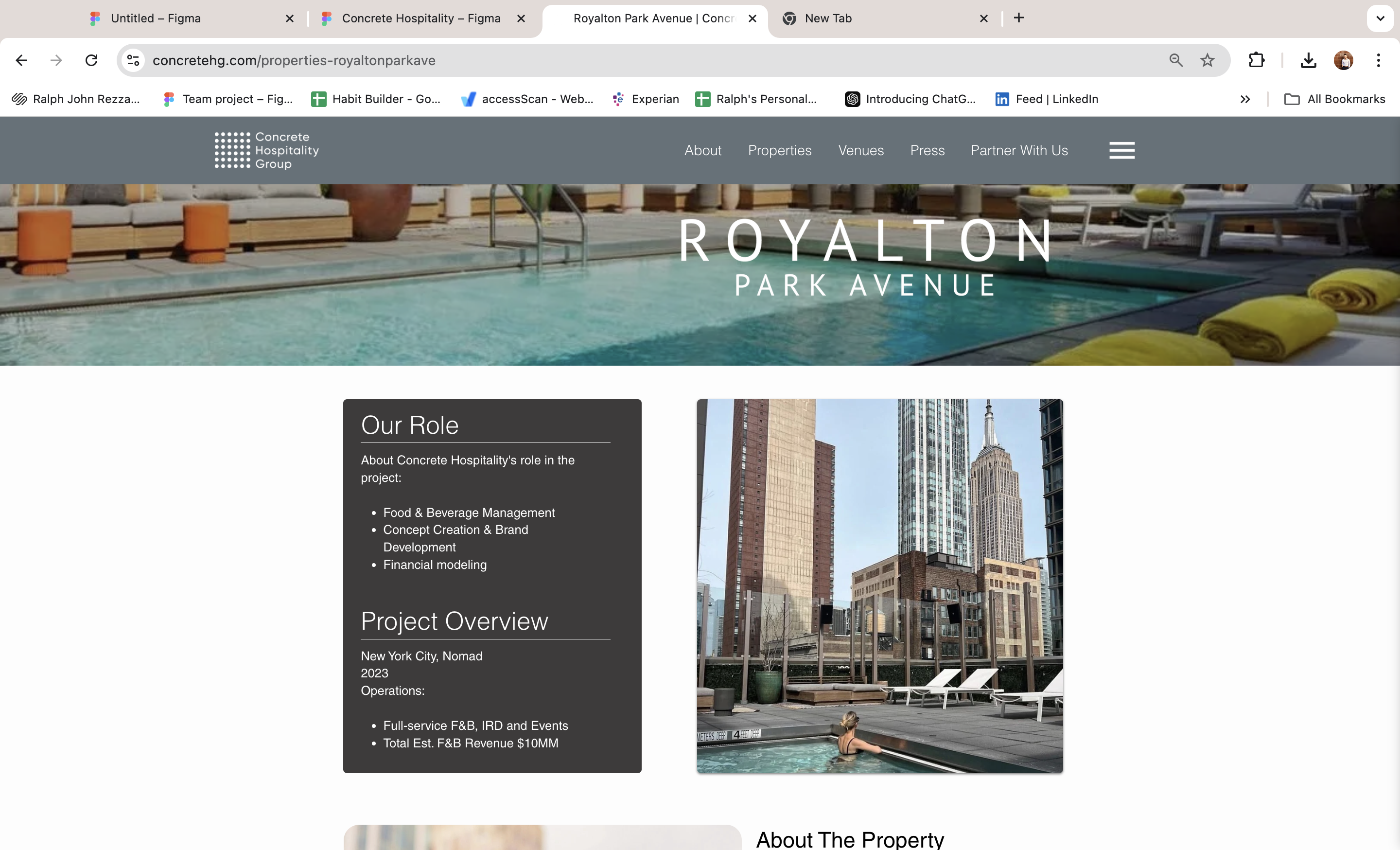1400x850 pixels.
Task: Open the Properties navigation link
Action: point(780,151)
